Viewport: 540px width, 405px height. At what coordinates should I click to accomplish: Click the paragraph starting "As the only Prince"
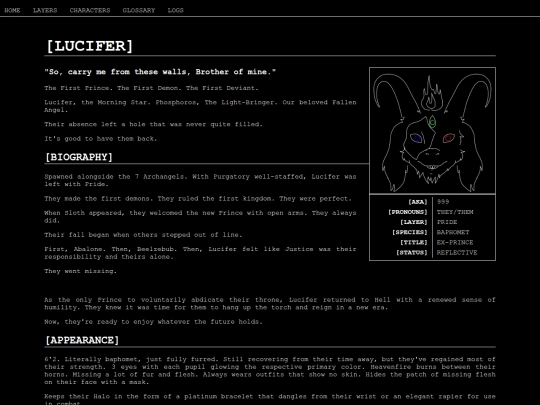pyautogui.click(x=270, y=304)
